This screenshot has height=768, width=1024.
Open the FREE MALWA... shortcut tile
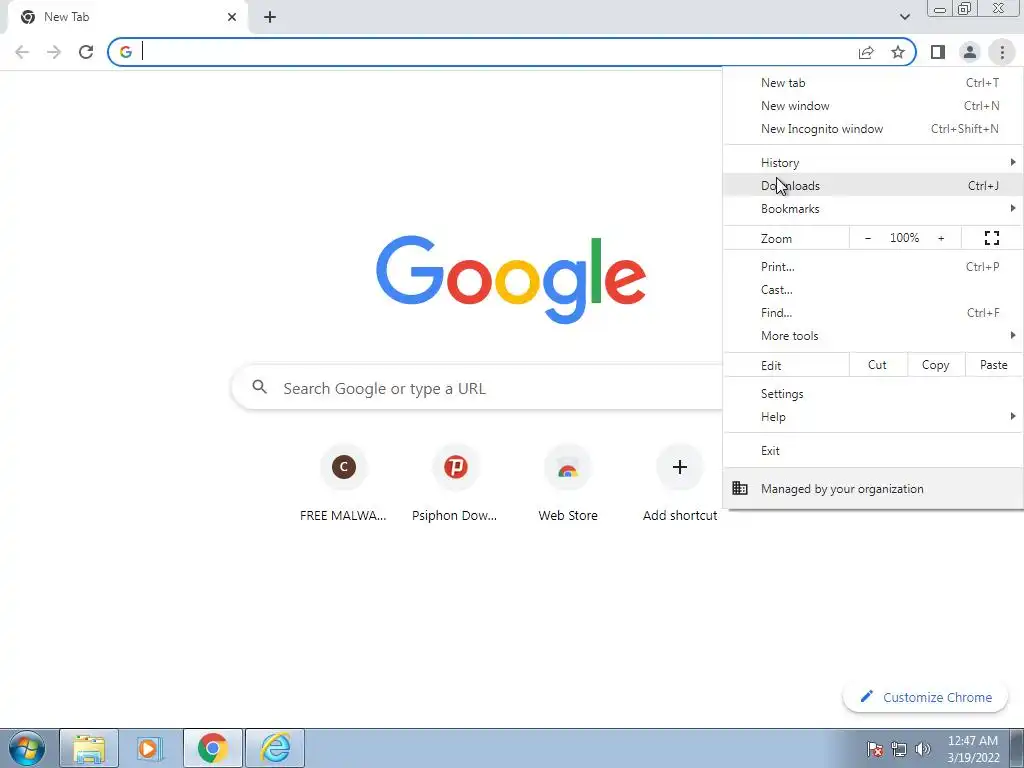coord(344,485)
